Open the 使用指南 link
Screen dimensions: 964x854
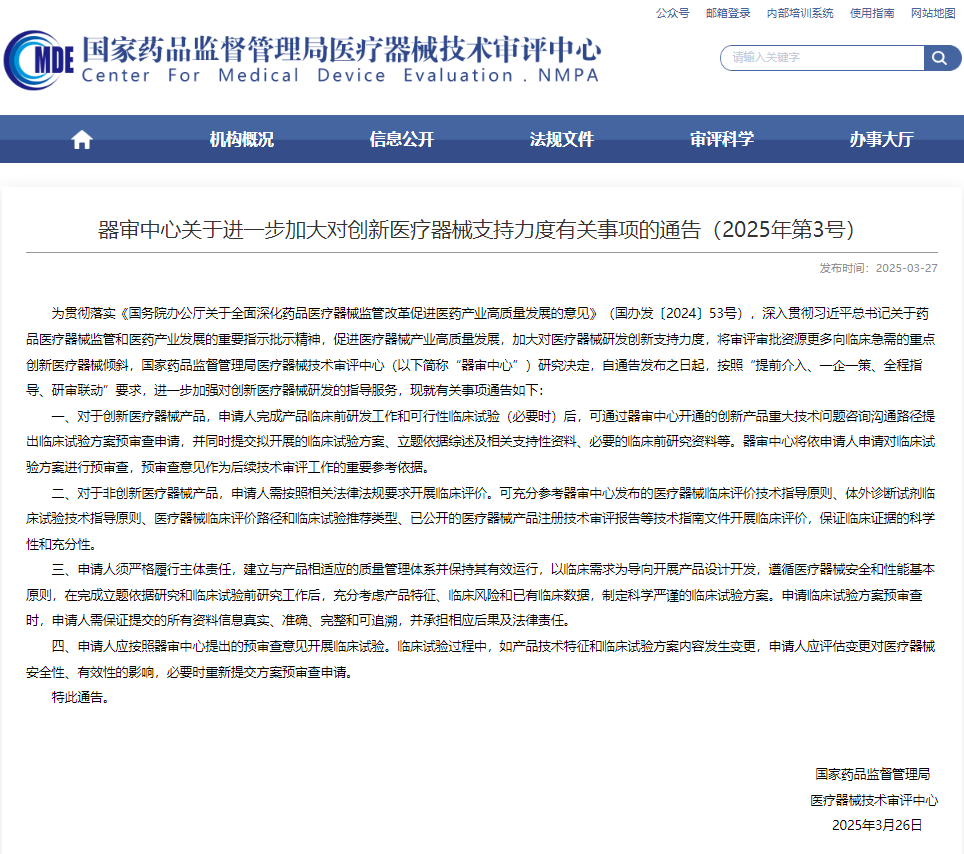(x=872, y=13)
